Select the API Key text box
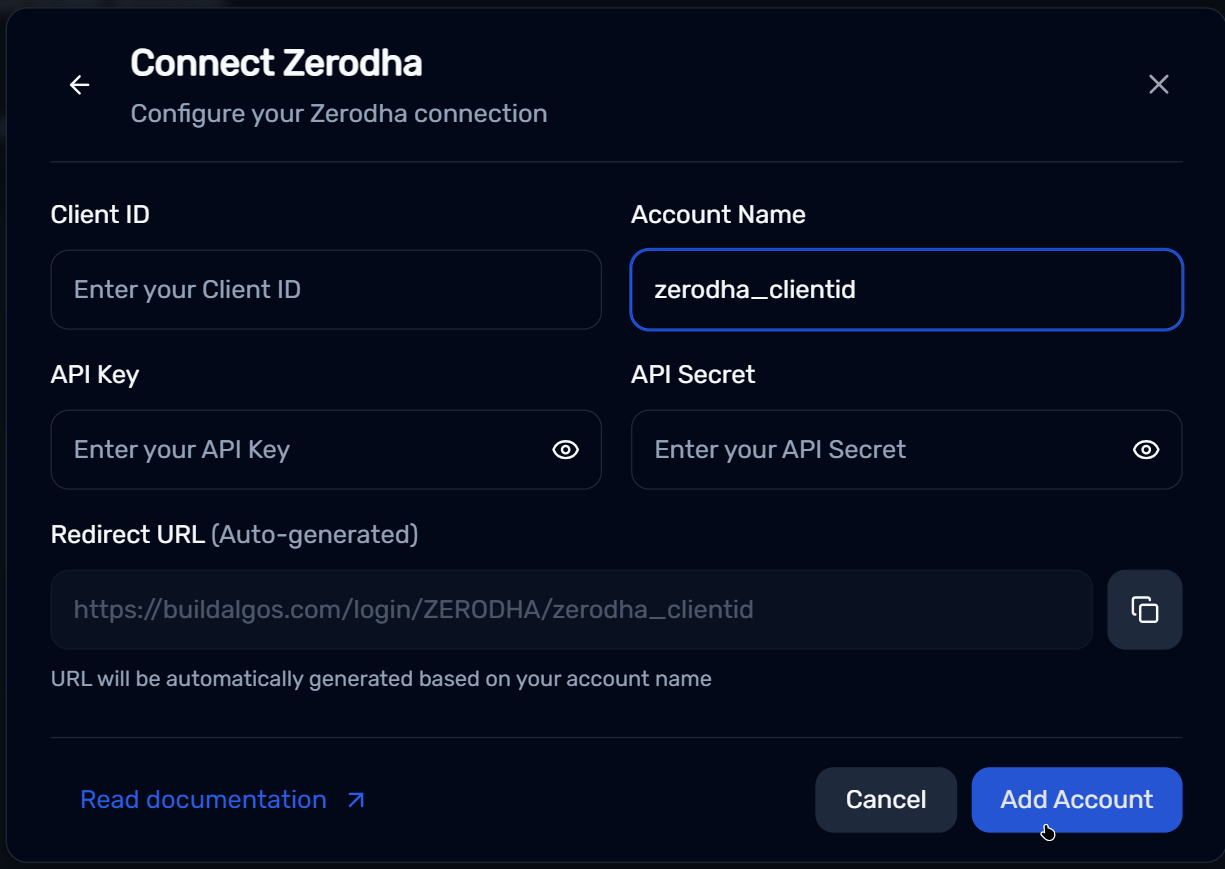Viewport: 1225px width, 869px height. point(300,450)
